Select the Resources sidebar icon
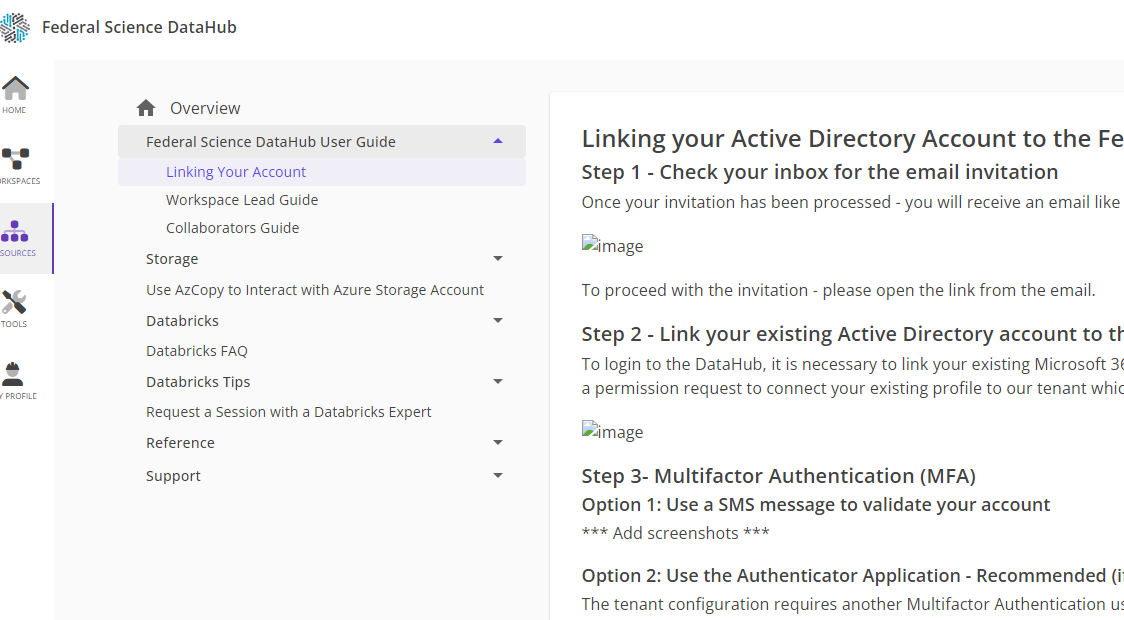Viewport: 1124px width, 620px height. coord(14,232)
